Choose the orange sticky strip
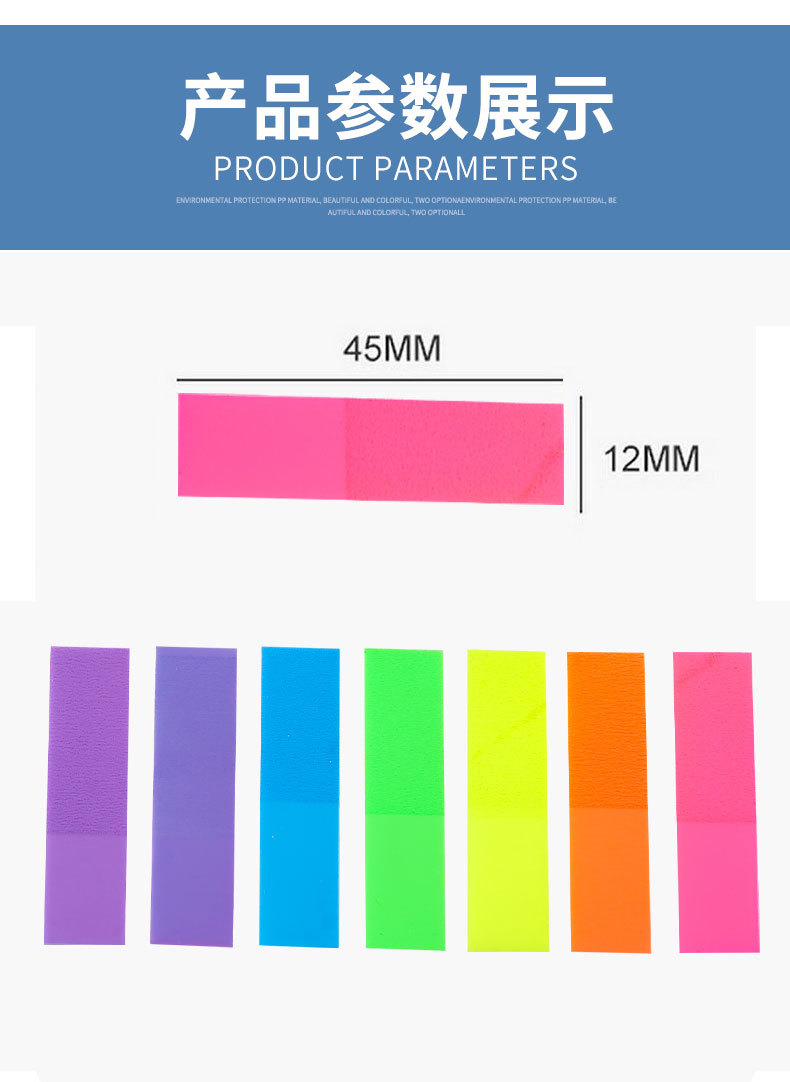The width and height of the screenshot is (790, 1082). pyautogui.click(x=609, y=802)
